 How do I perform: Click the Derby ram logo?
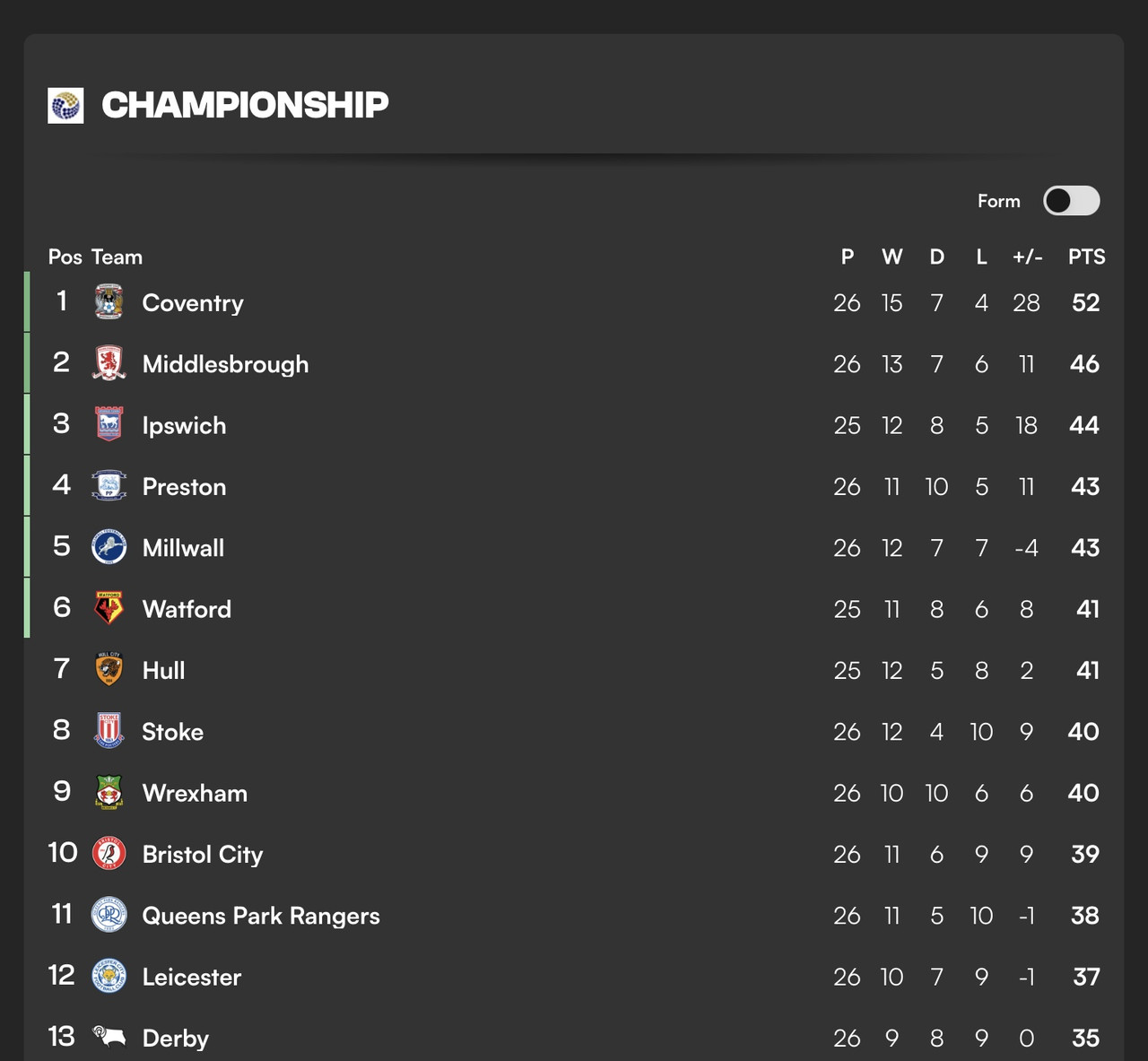tap(109, 1037)
